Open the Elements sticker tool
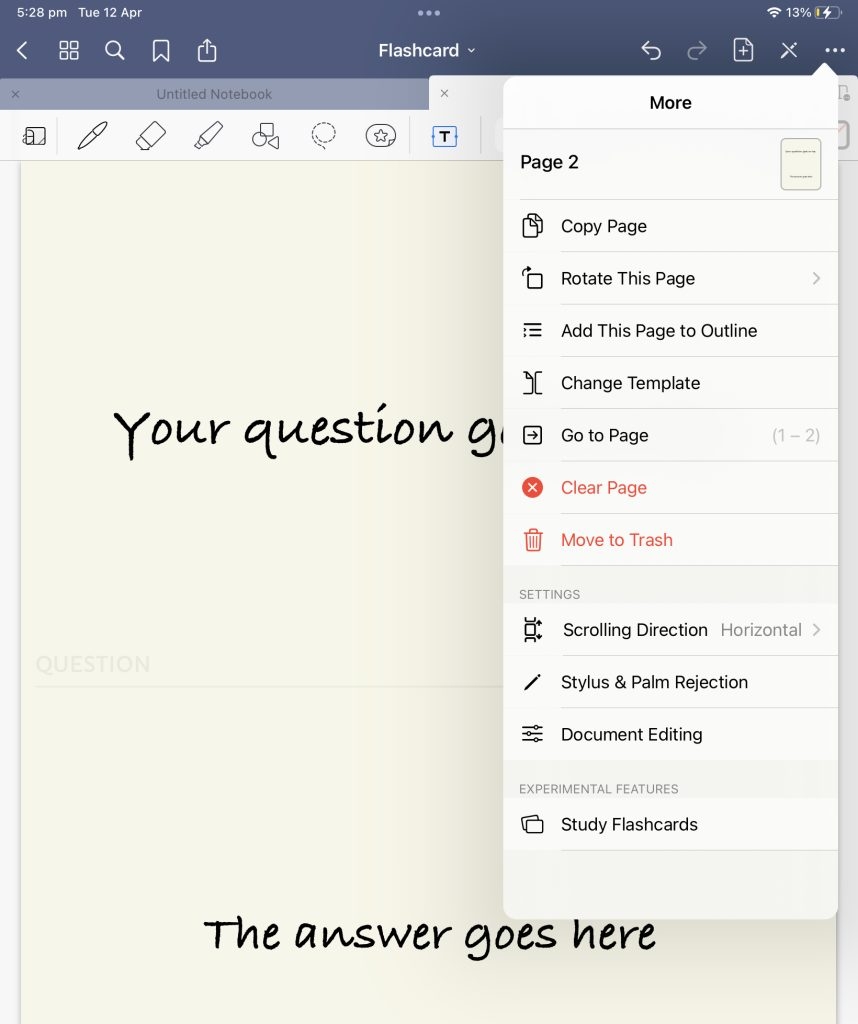The height and width of the screenshot is (1024, 858). (x=381, y=135)
